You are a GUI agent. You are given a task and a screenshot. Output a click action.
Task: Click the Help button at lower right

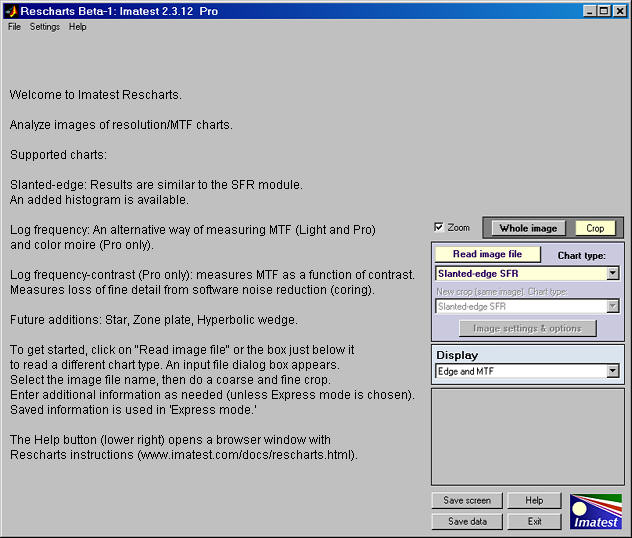pyautogui.click(x=534, y=501)
